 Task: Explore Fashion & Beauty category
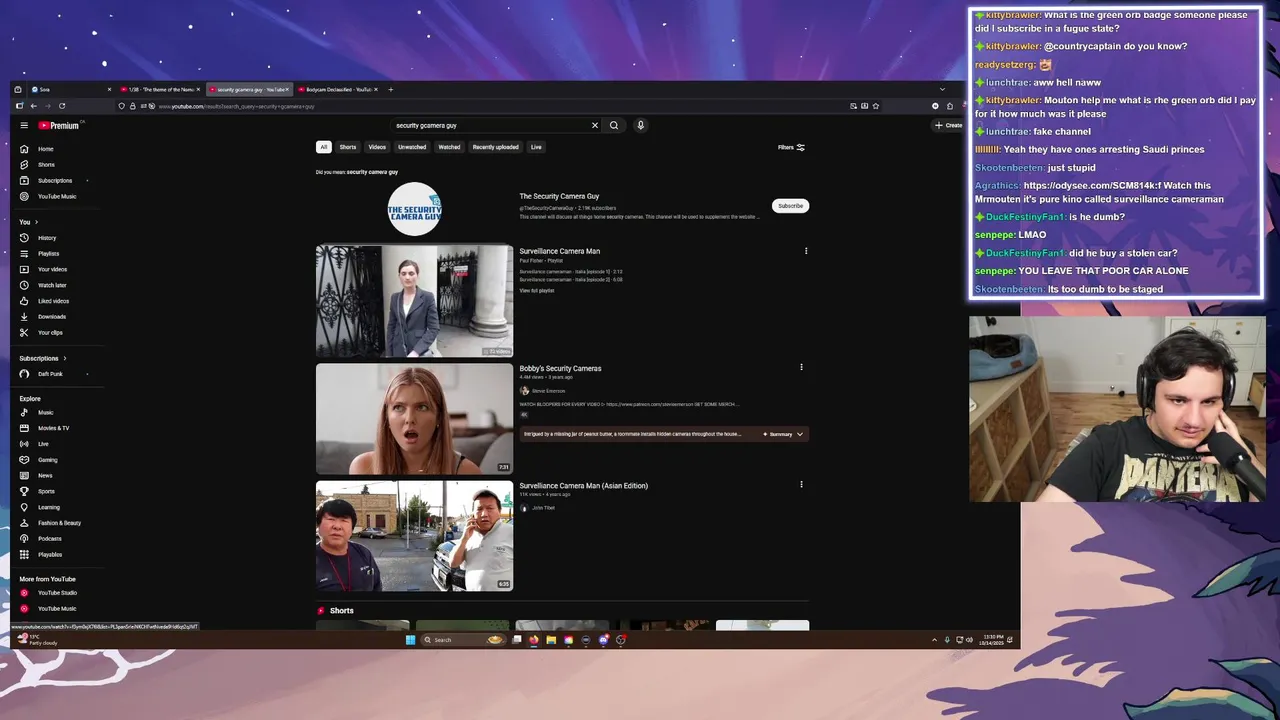(x=58, y=523)
